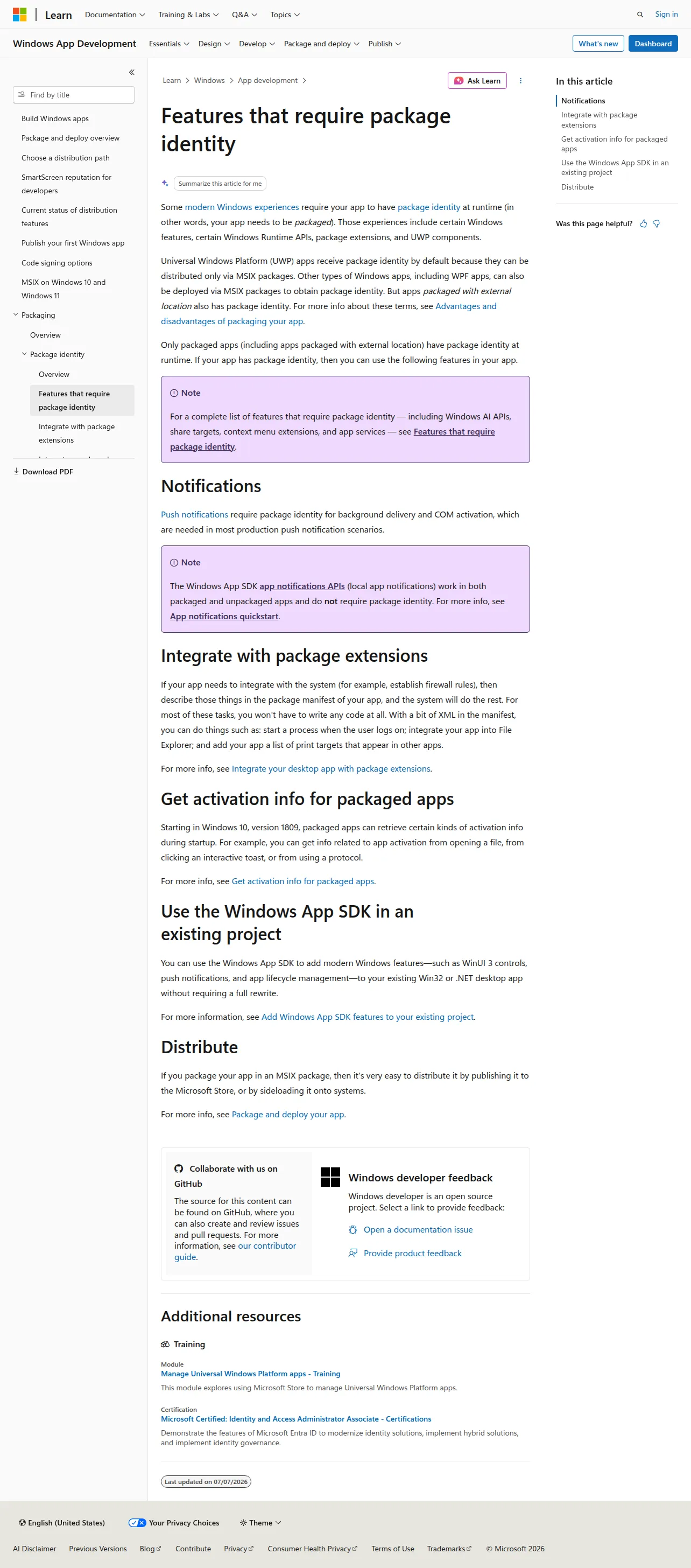Open the search magnifier icon
This screenshot has height=1568, width=691.
click(640, 15)
